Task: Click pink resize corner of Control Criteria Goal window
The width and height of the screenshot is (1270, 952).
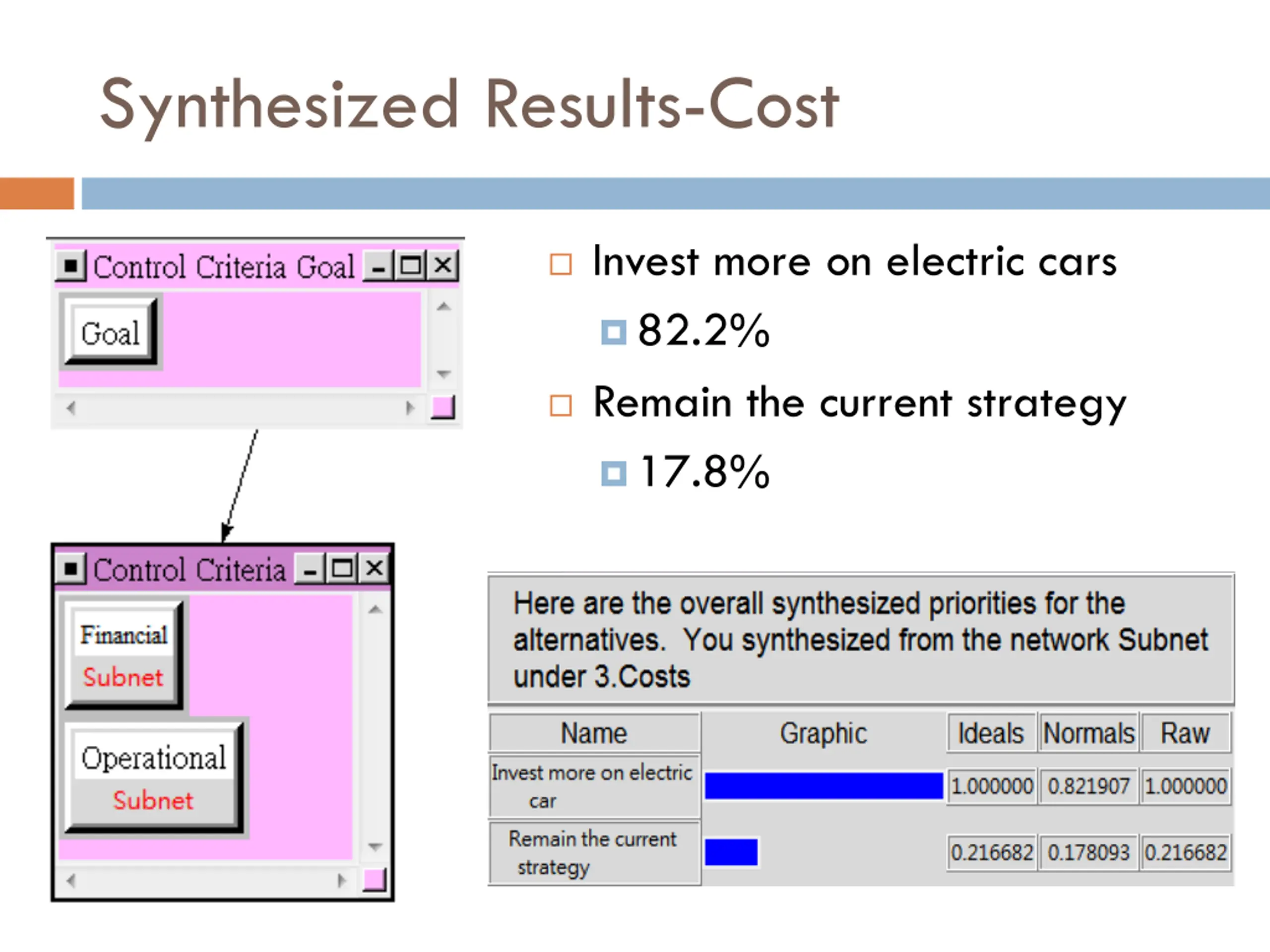Action: (443, 408)
